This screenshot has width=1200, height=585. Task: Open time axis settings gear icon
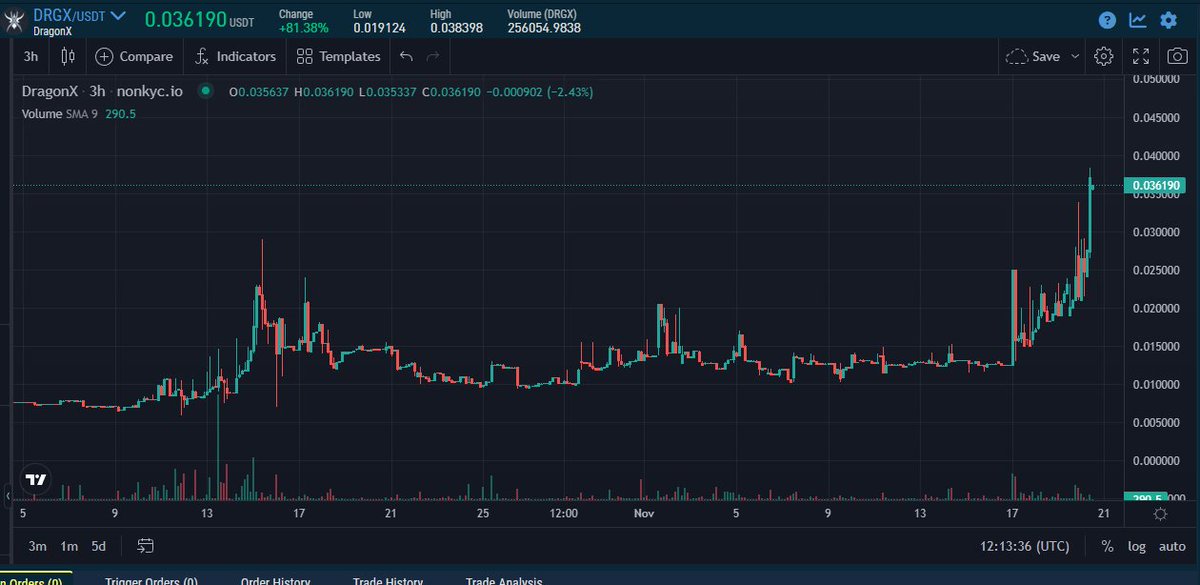pos(1160,514)
